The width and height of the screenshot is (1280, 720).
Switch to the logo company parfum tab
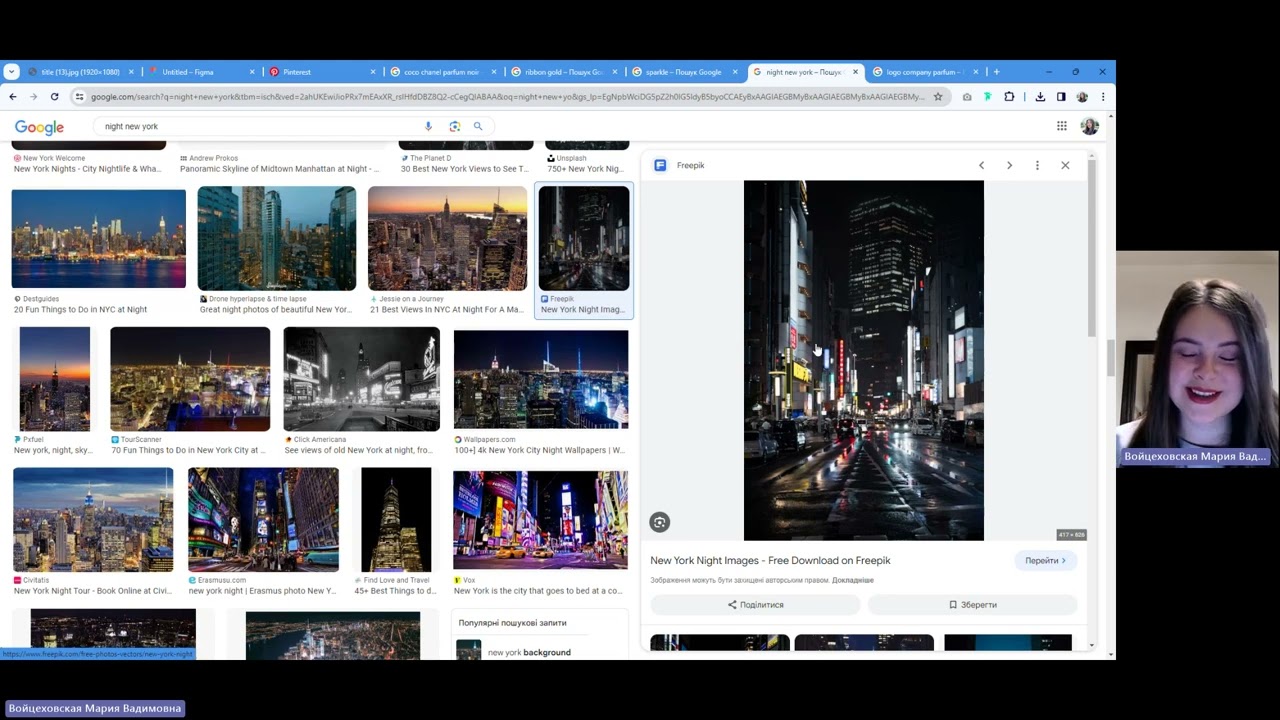point(924,72)
